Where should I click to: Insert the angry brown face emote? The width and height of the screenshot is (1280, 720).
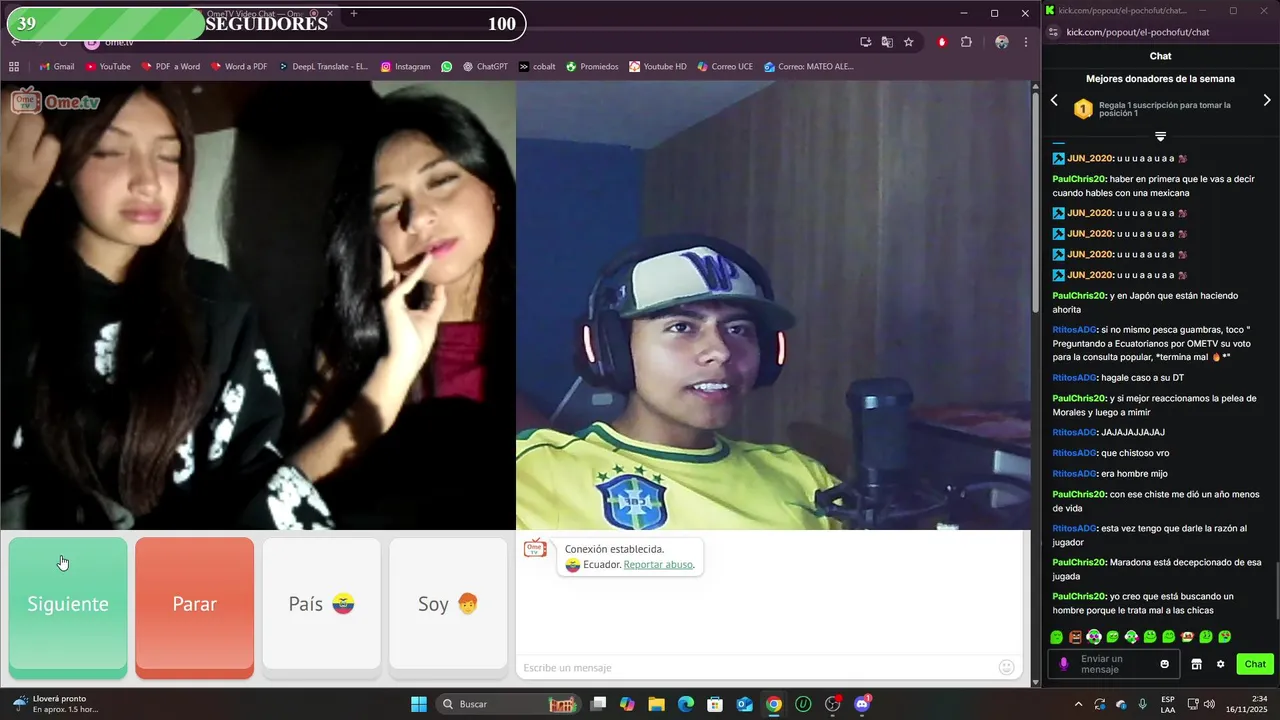point(1075,637)
